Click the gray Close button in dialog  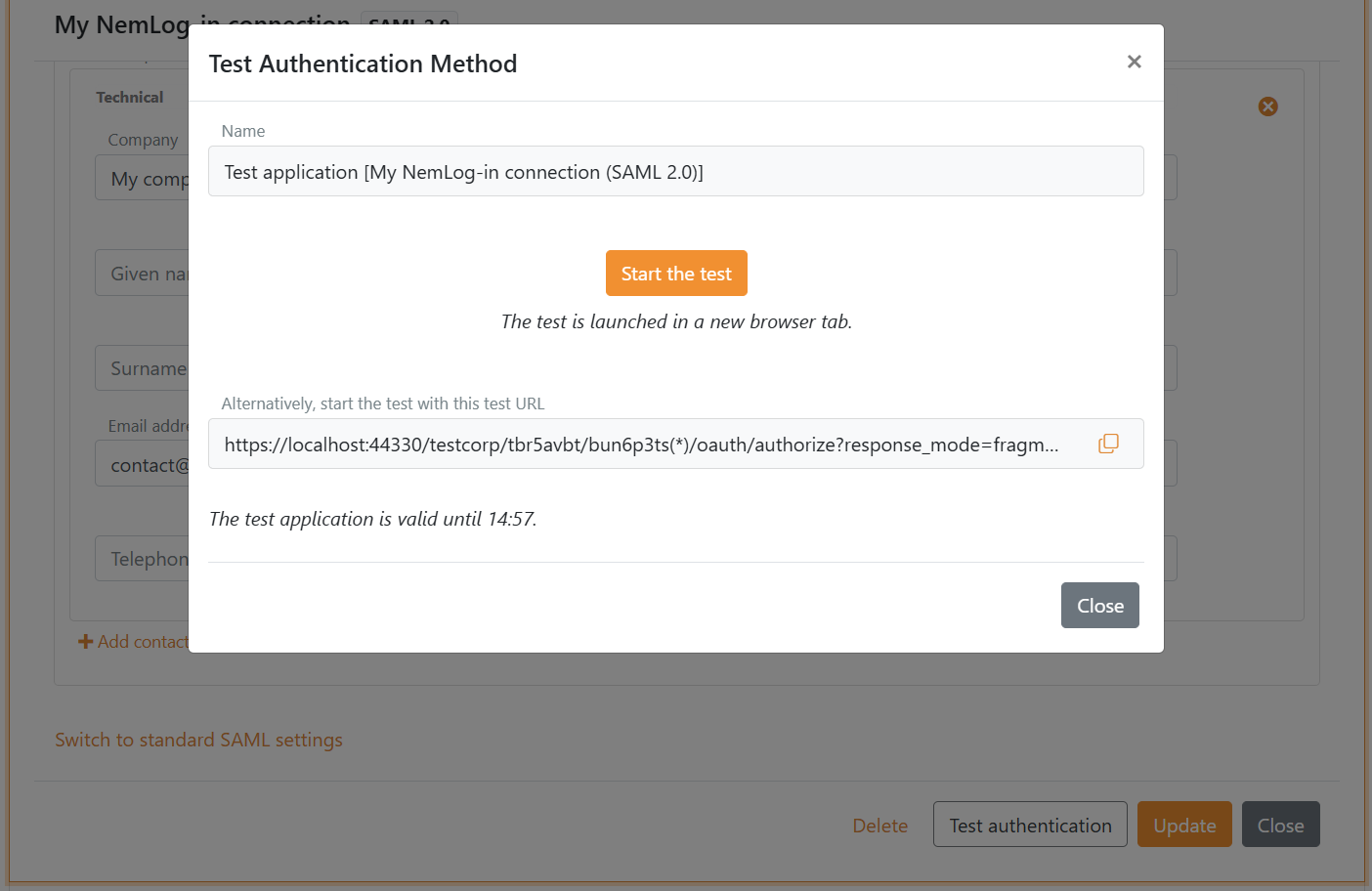coord(1099,605)
